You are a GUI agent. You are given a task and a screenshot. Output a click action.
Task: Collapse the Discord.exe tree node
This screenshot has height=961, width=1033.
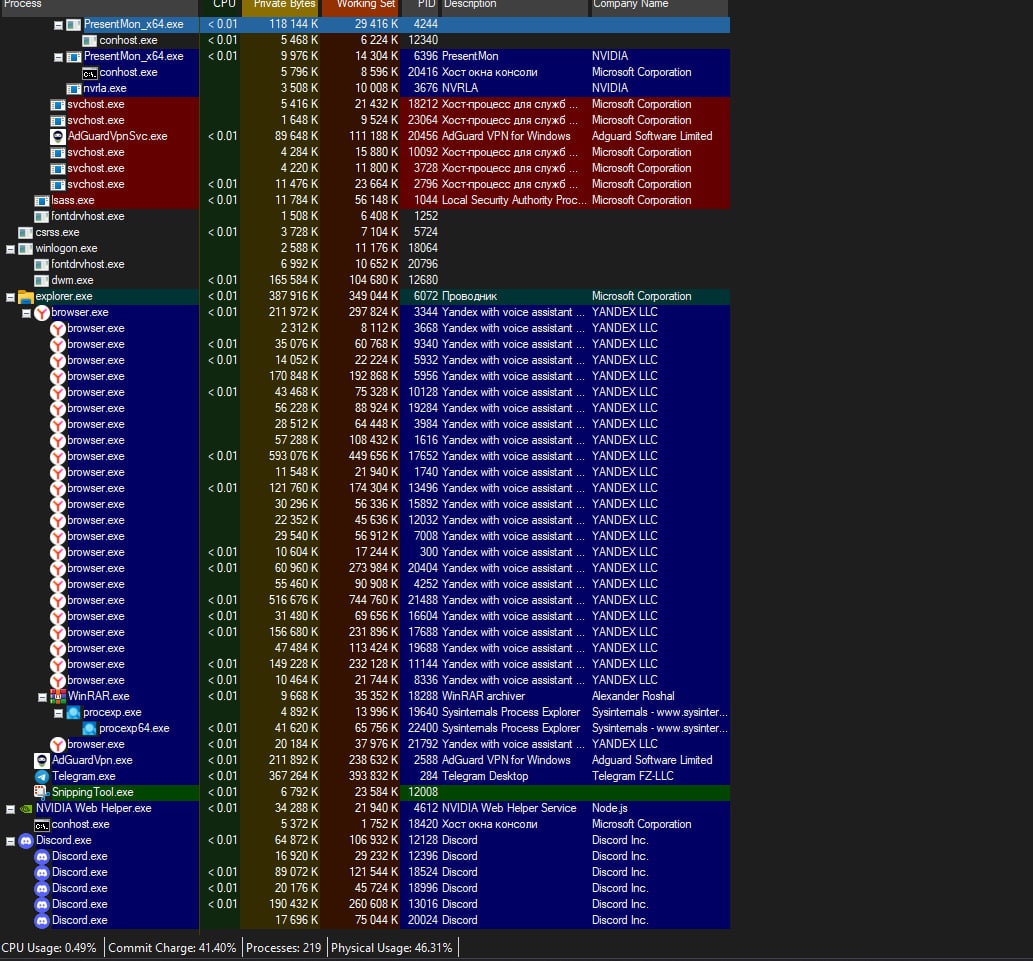(x=11, y=841)
